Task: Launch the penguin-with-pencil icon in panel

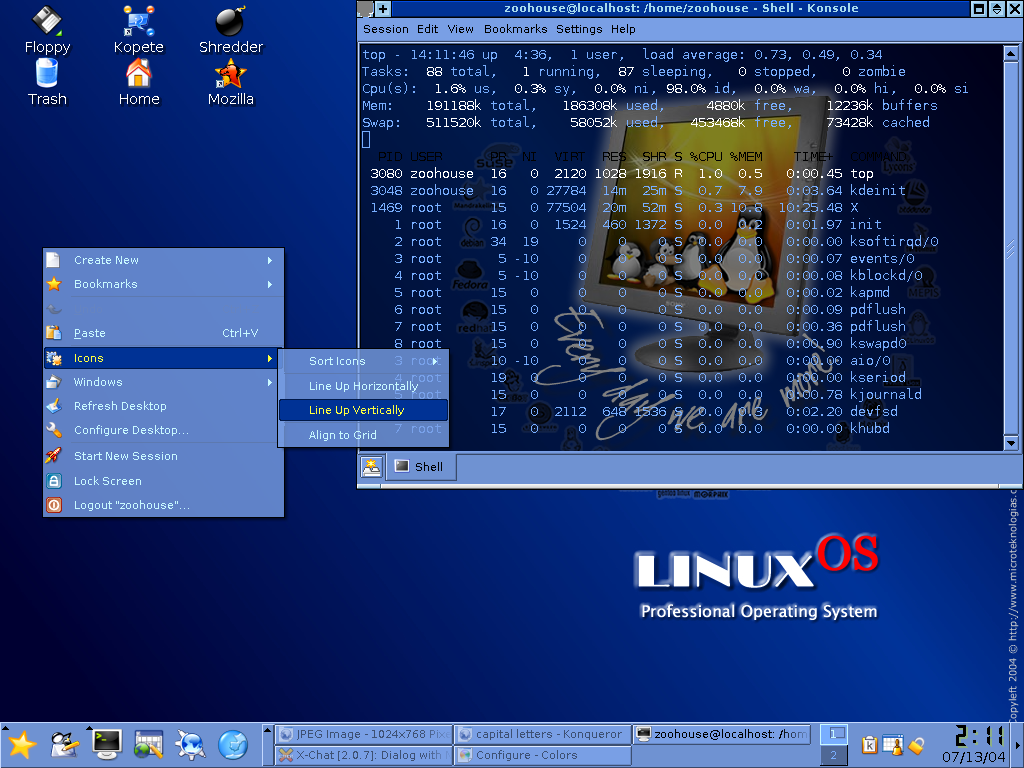Action: click(x=64, y=745)
